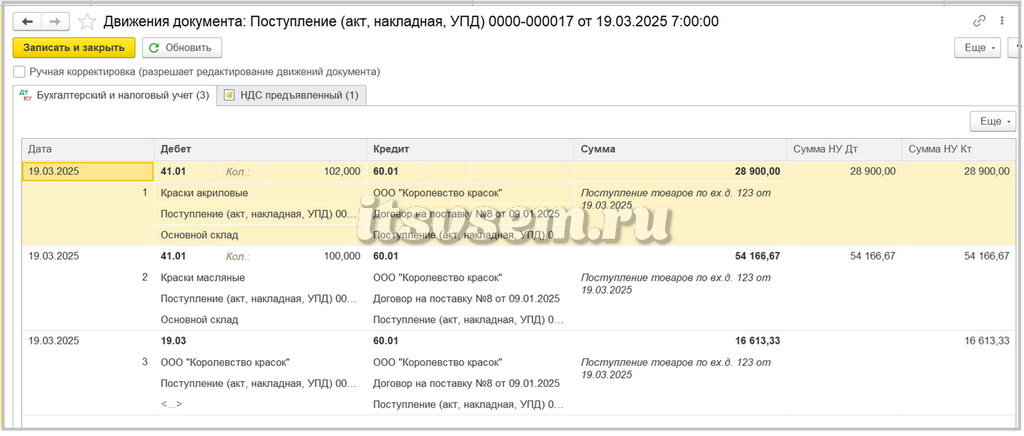The height and width of the screenshot is (436, 1024).
Task: Go forward with the right arrow button
Action: [x=56, y=22]
